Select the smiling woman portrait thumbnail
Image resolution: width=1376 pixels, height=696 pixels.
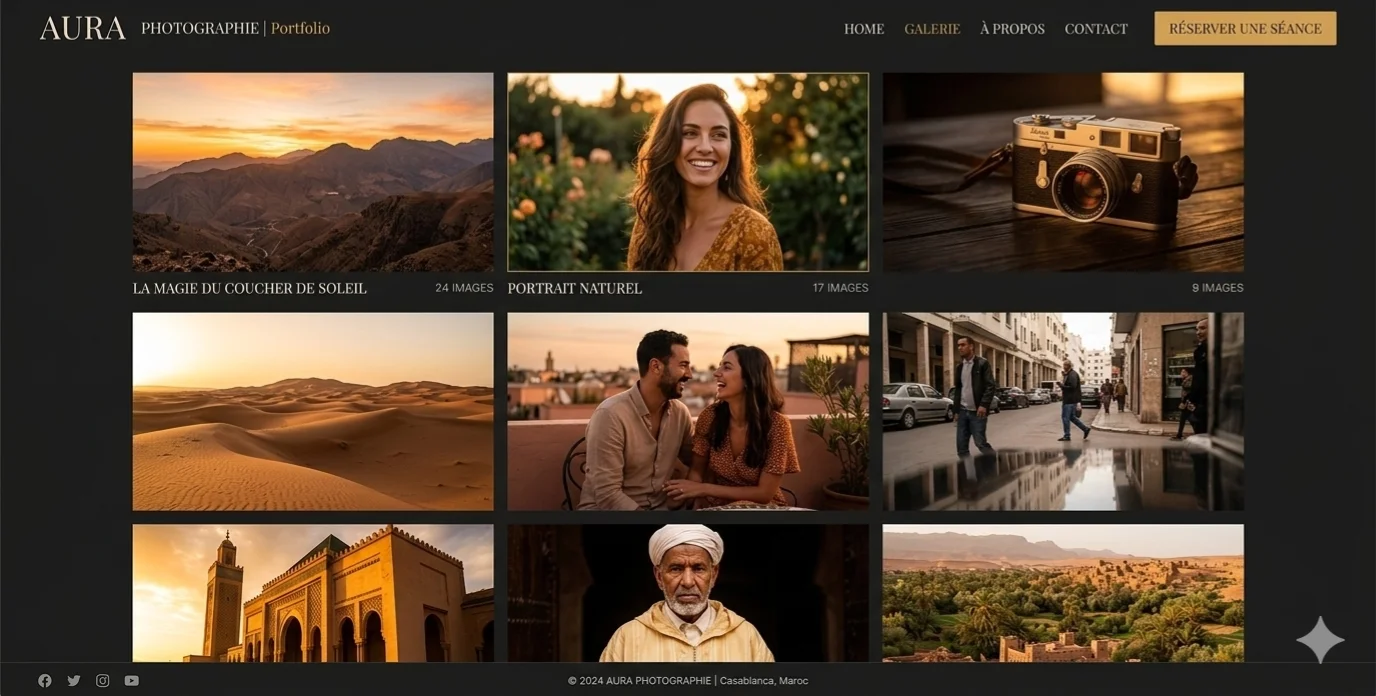click(x=687, y=172)
